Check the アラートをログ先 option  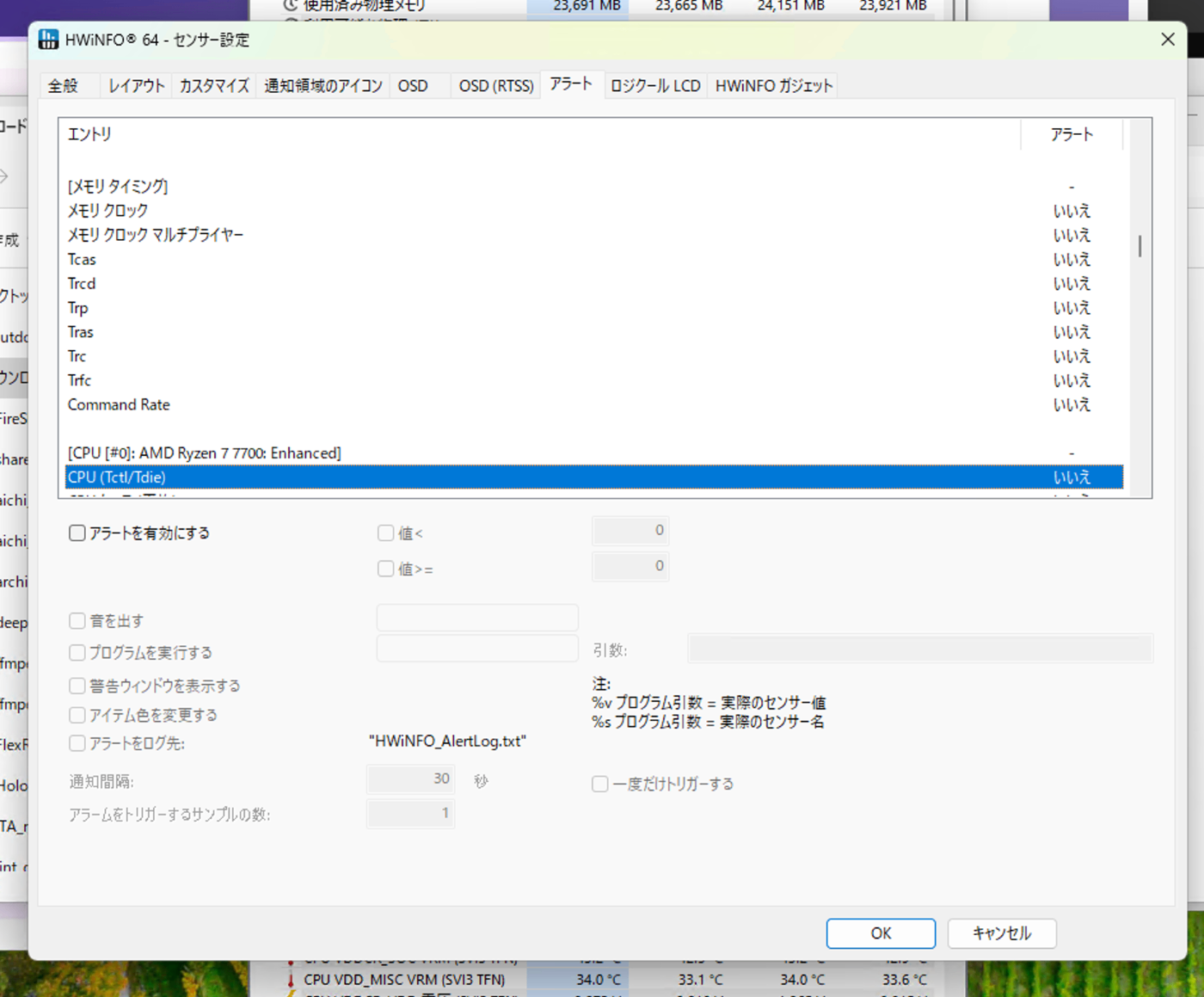[77, 743]
